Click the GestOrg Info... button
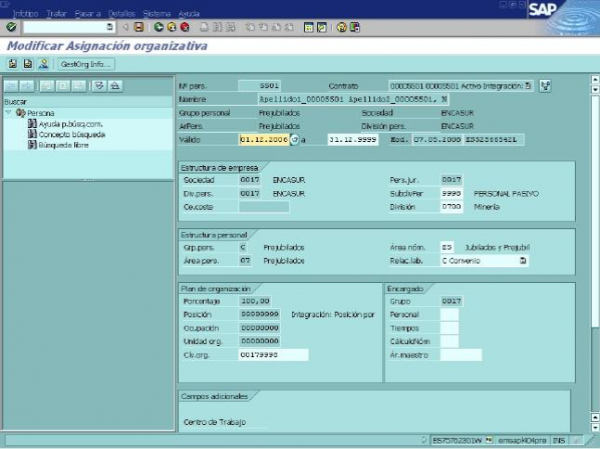The height and width of the screenshot is (449, 600). point(85,64)
